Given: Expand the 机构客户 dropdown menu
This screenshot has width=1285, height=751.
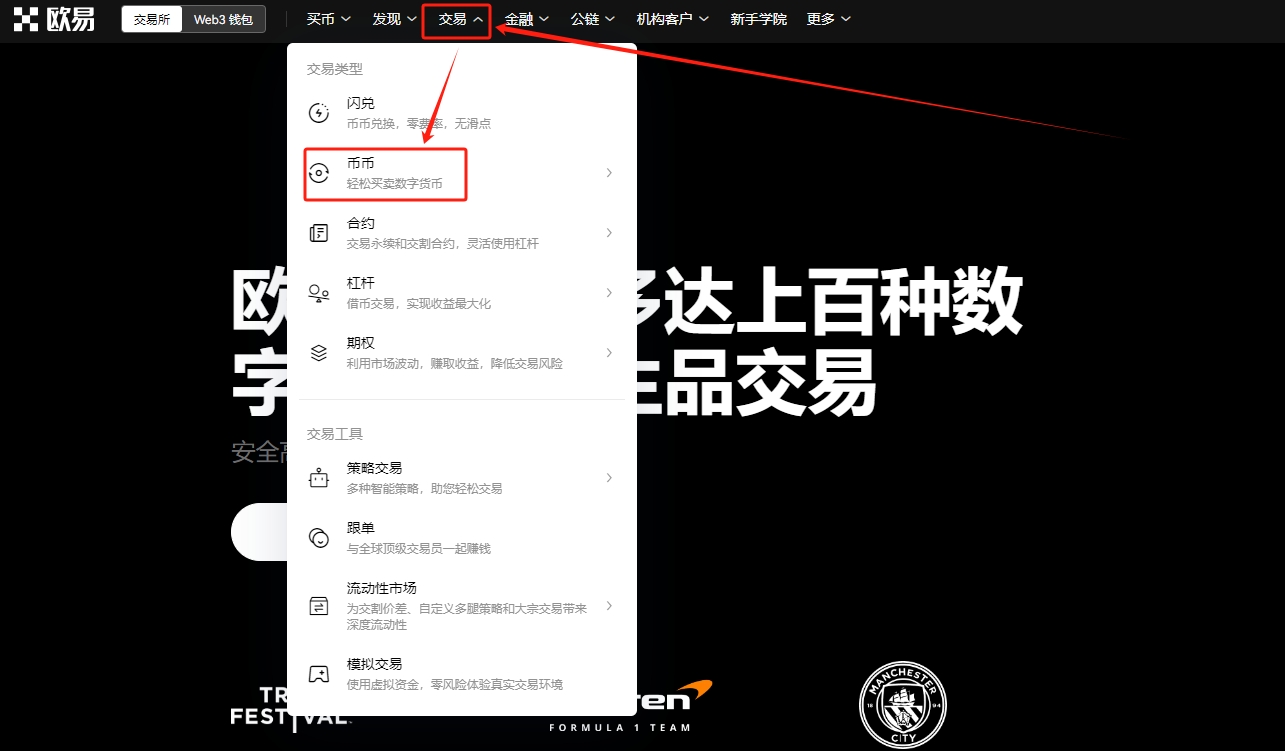Looking at the screenshot, I should pyautogui.click(x=673, y=19).
